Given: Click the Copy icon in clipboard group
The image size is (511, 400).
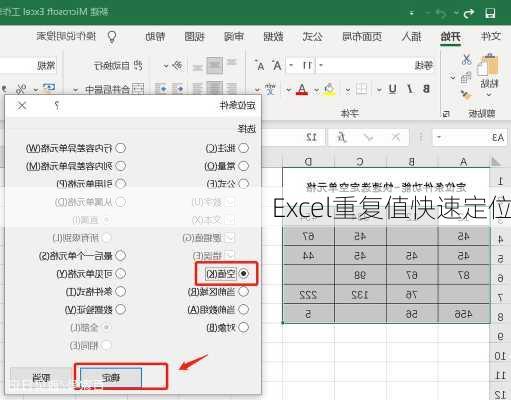Looking at the screenshot, I should tap(466, 78).
